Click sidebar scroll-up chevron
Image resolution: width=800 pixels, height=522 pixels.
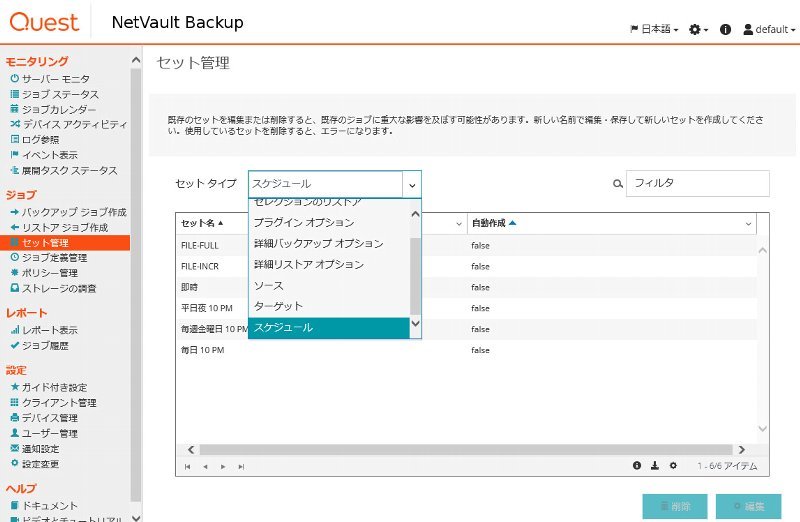pos(136,60)
